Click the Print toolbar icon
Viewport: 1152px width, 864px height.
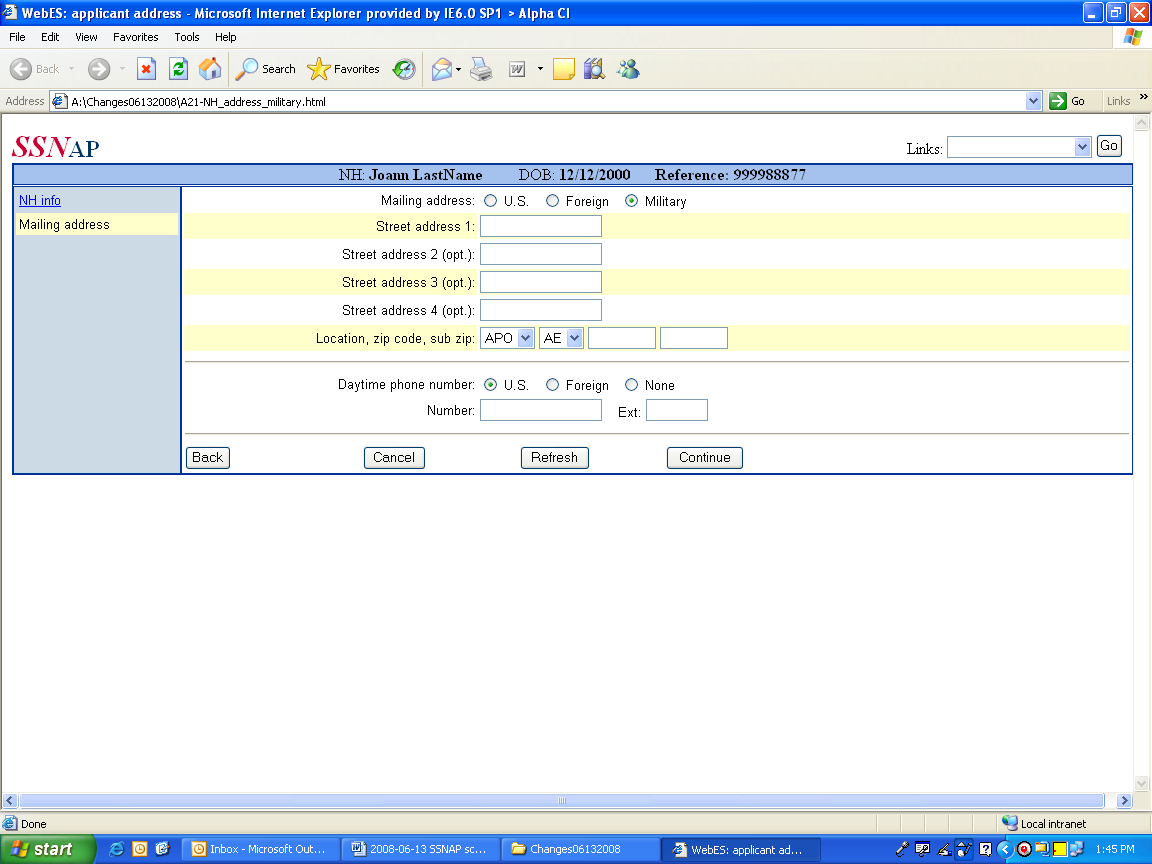pos(481,69)
